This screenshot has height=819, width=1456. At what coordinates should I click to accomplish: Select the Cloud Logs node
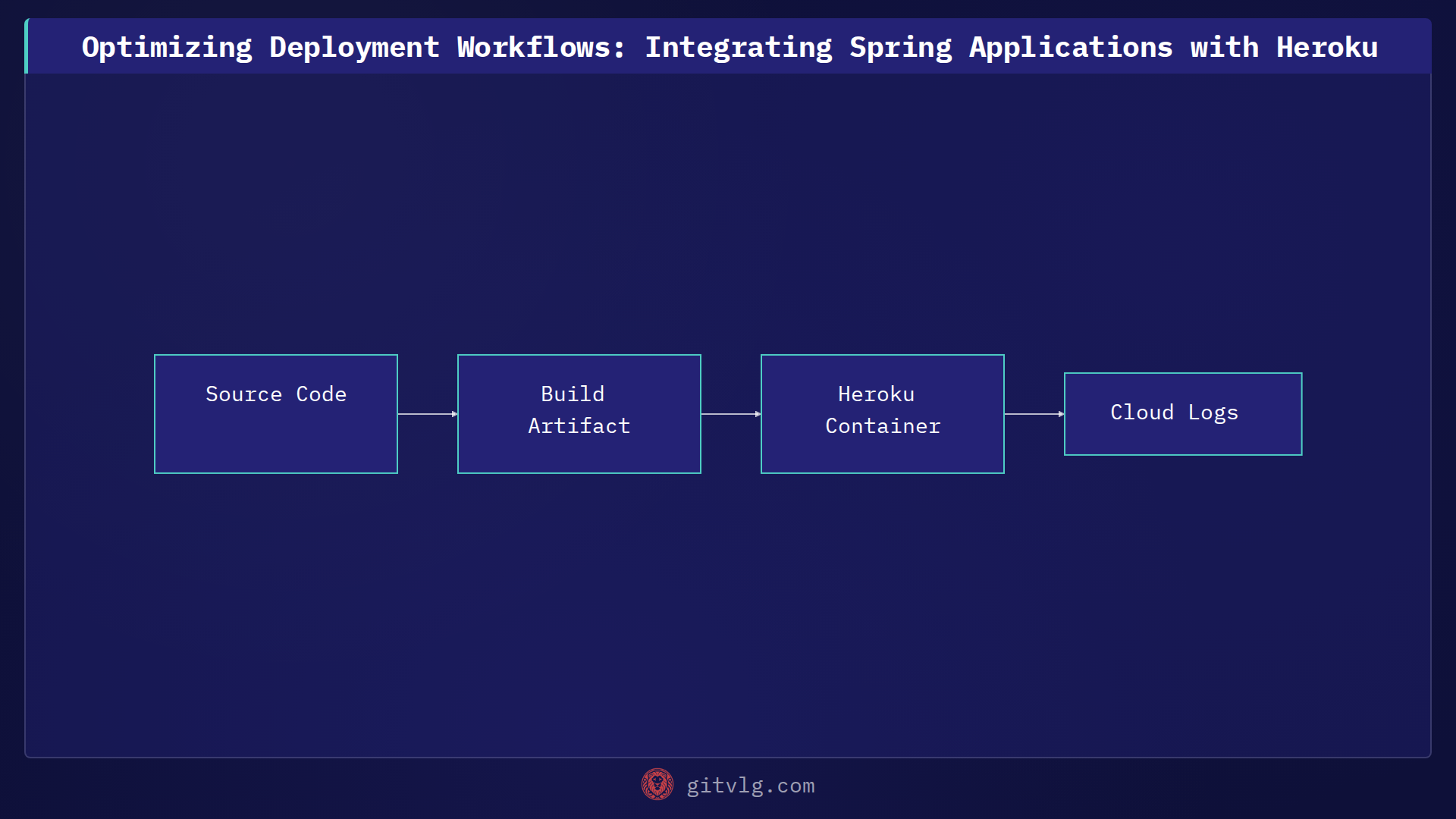(x=1183, y=414)
